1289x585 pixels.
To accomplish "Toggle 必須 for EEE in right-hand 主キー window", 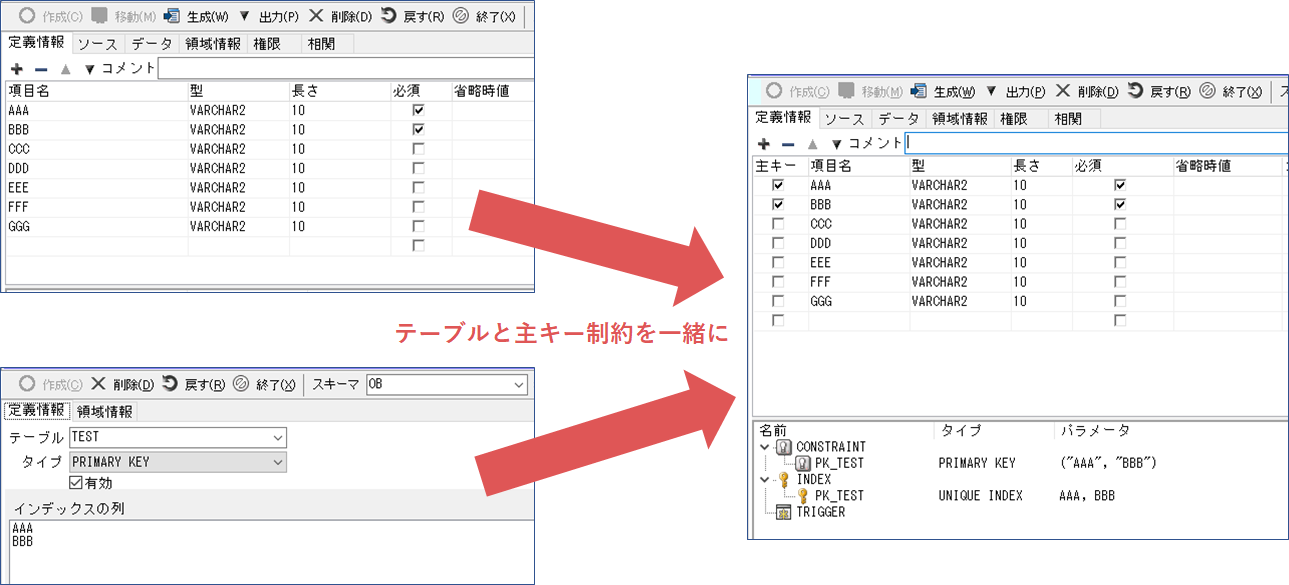I will click(x=1120, y=262).
